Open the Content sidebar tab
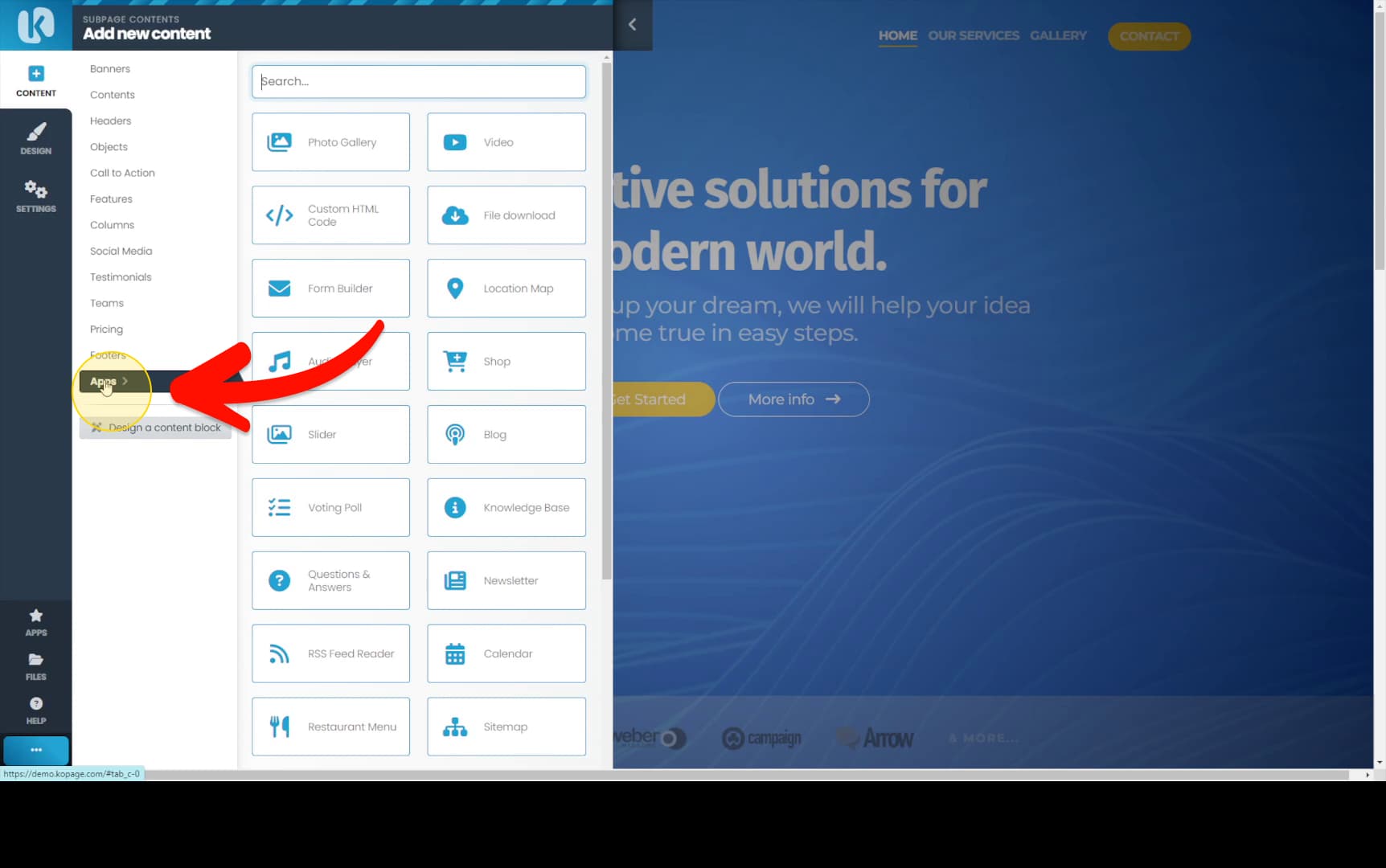The width and height of the screenshot is (1386, 868). [35, 81]
